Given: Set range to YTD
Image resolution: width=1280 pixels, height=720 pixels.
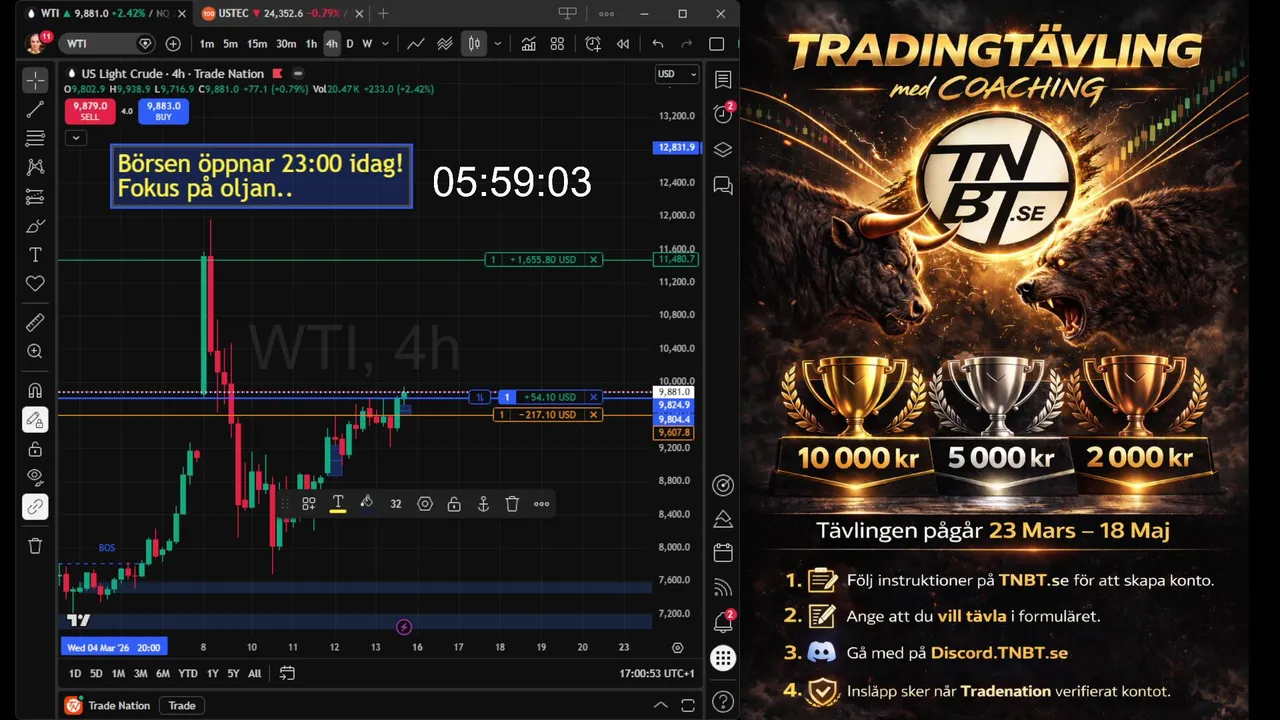Looking at the screenshot, I should (x=187, y=674).
